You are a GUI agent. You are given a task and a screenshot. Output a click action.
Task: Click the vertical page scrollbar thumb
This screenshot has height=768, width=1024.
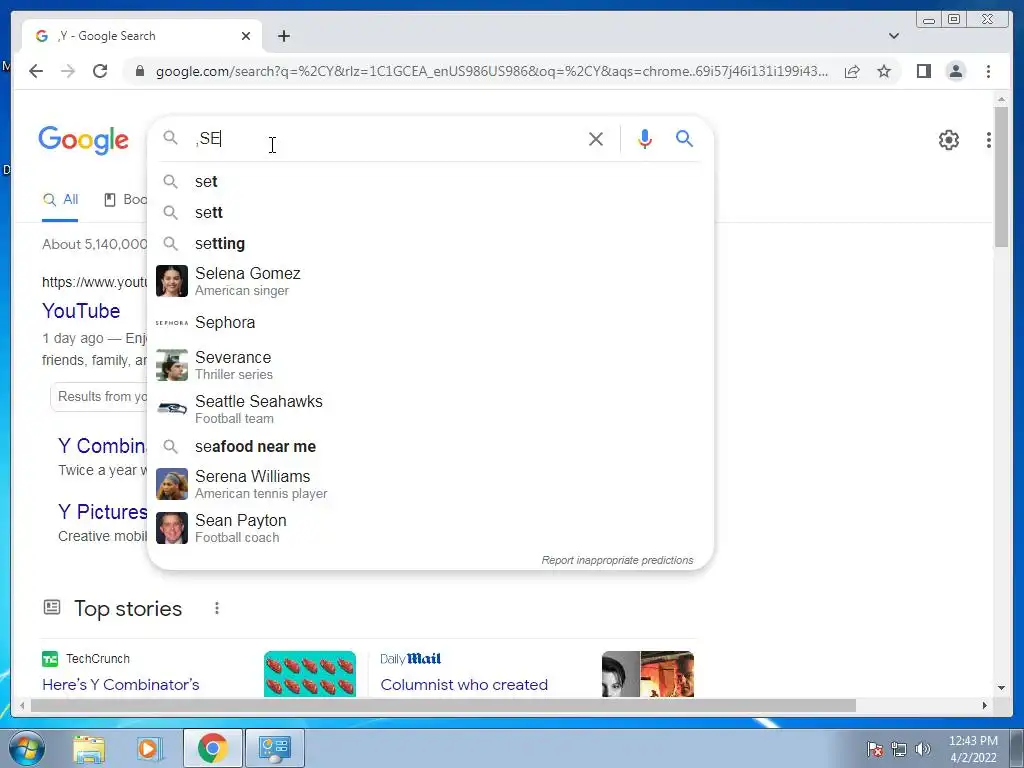[1001, 176]
